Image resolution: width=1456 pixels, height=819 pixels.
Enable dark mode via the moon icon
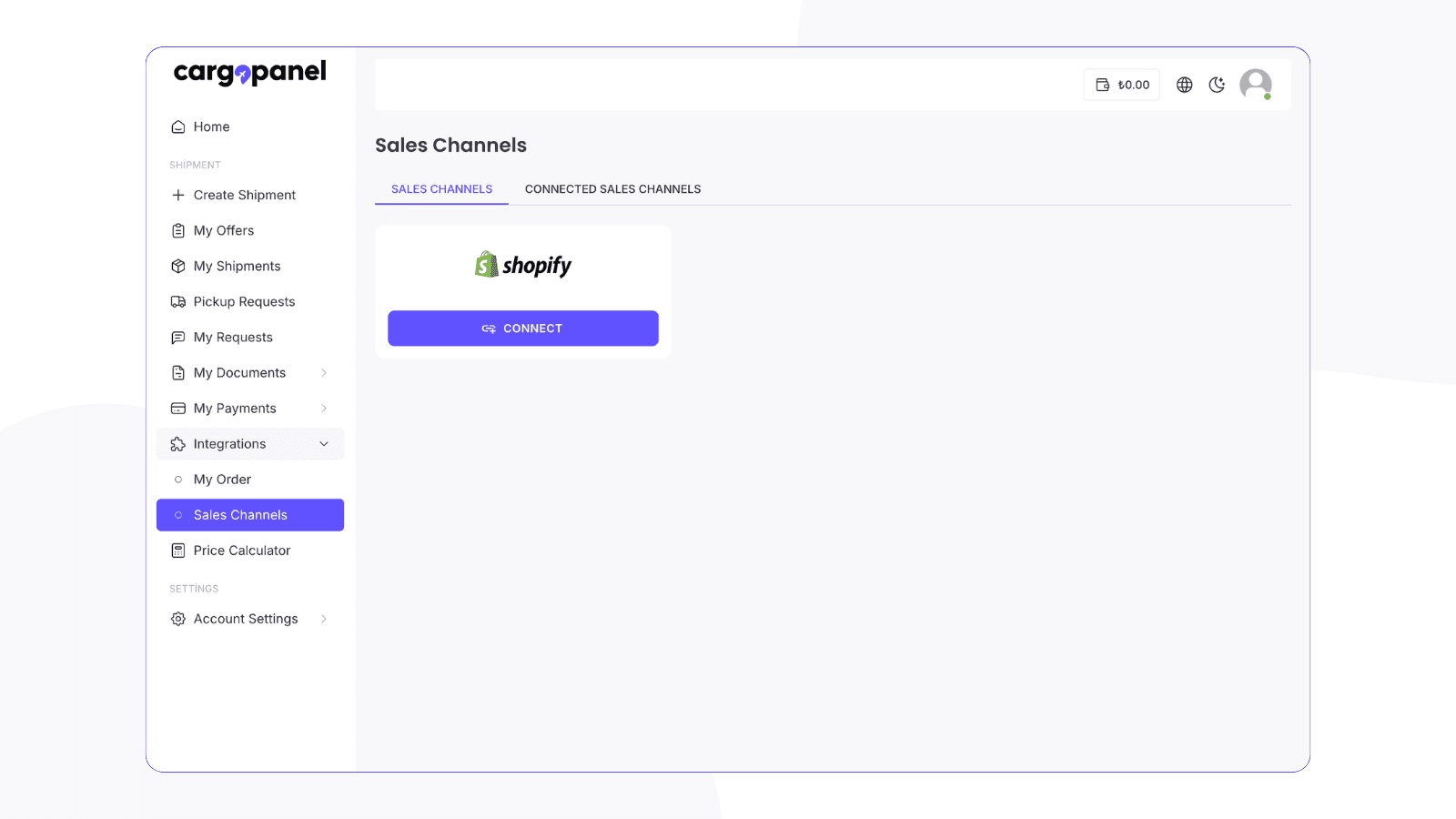click(1218, 85)
